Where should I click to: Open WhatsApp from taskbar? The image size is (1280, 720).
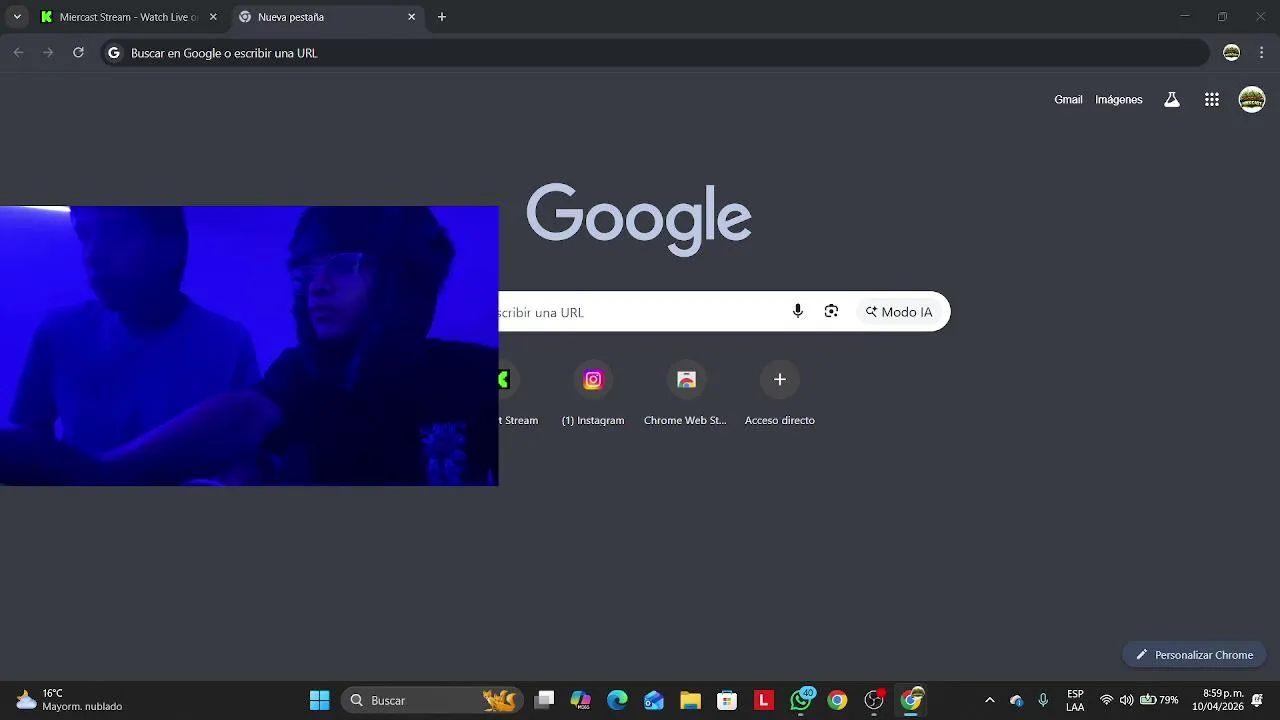801,700
